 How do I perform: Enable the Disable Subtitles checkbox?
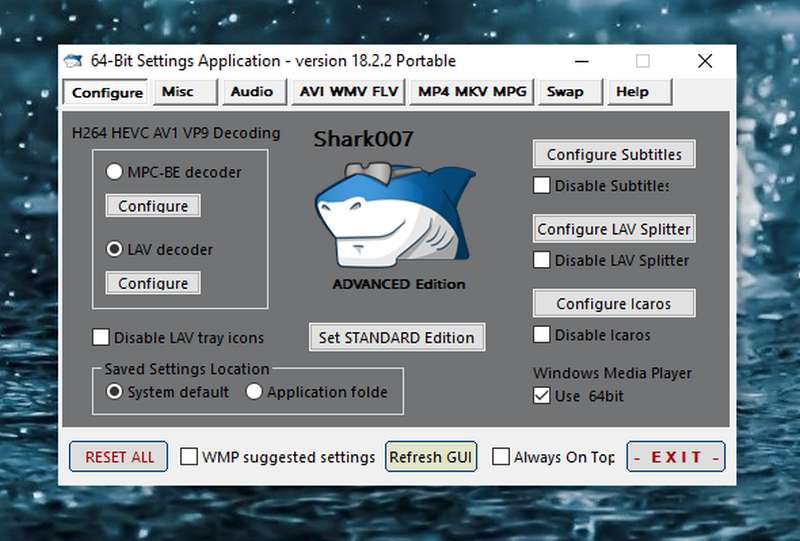(x=541, y=185)
